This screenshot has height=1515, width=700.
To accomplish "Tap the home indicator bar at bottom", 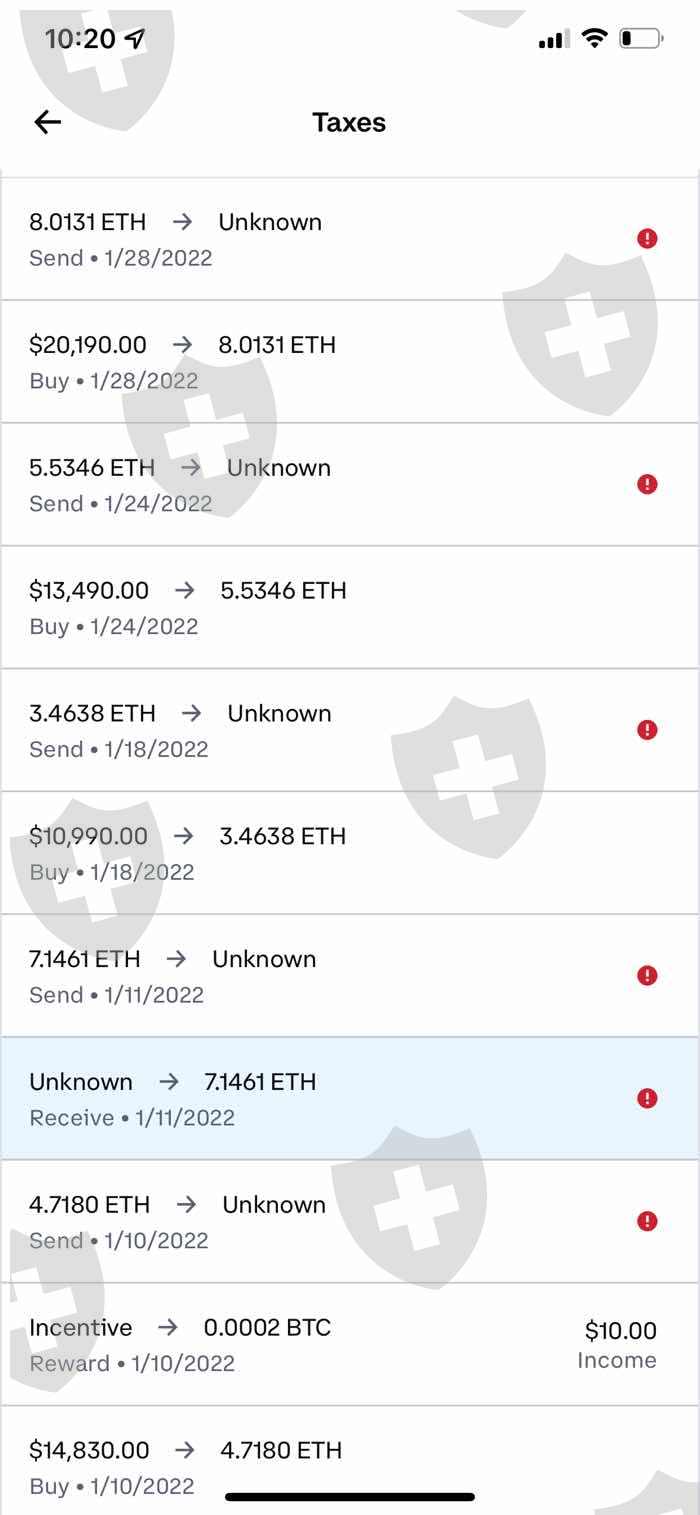I will point(350,1497).
